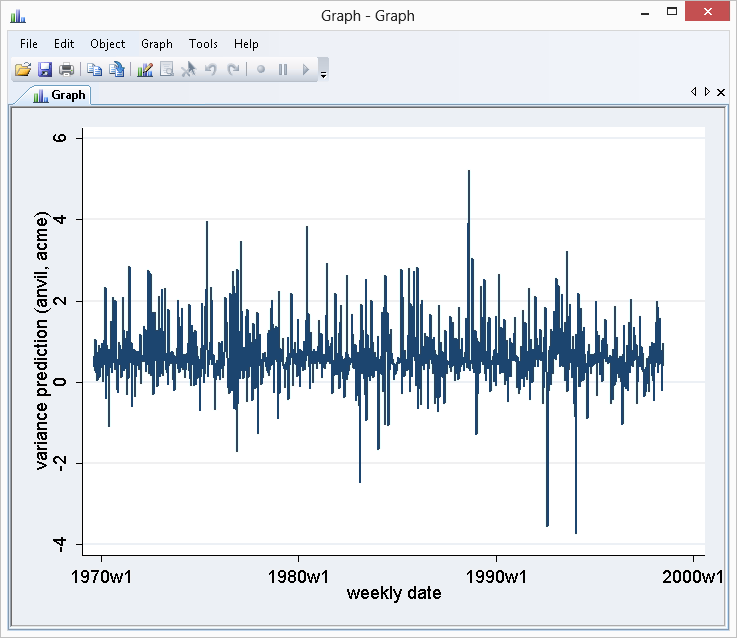Save the graph with the floppy disk icon
The image size is (737, 638).
pyautogui.click(x=45, y=70)
